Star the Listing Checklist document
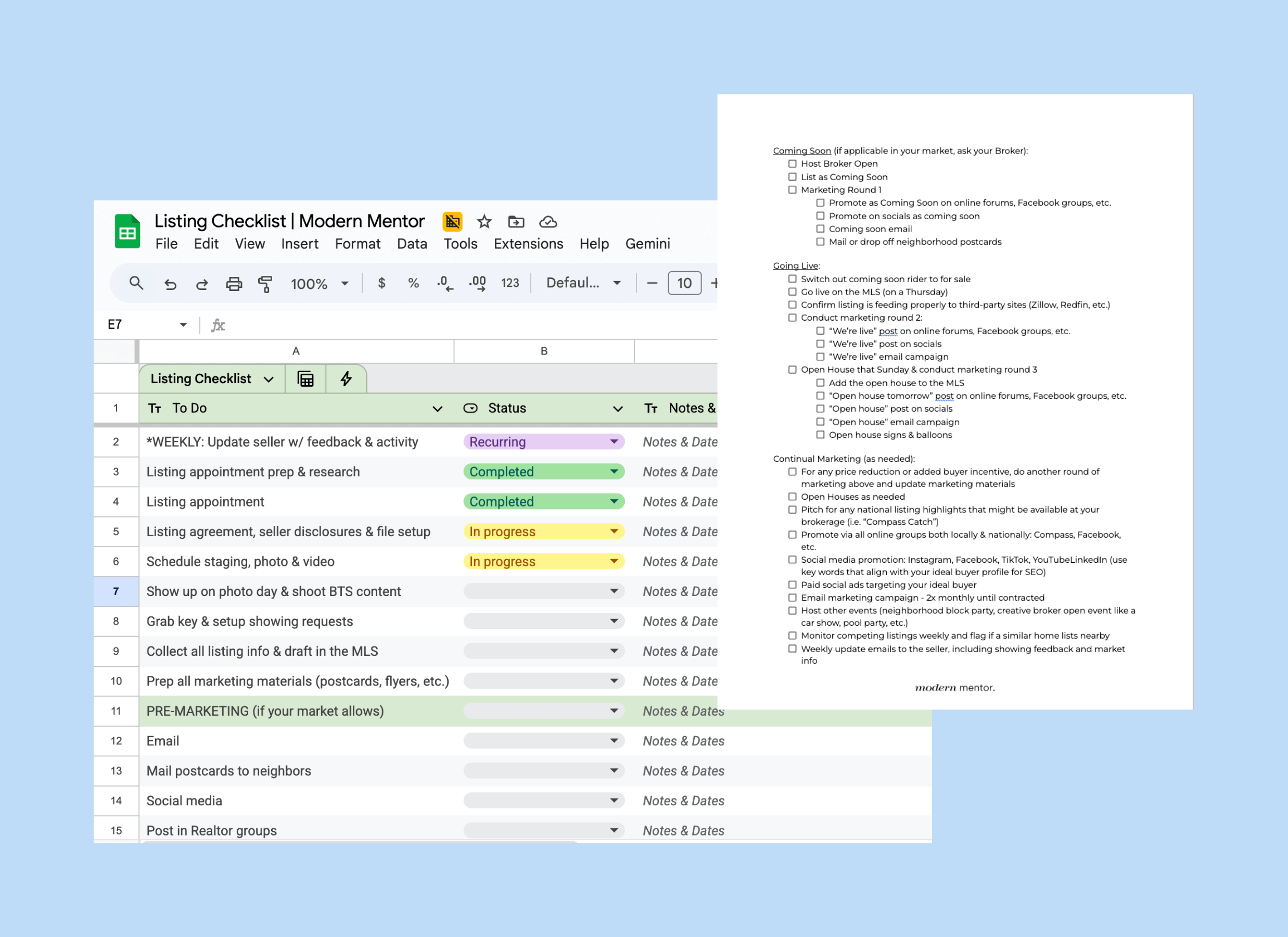Image resolution: width=1288 pixels, height=937 pixels. 484,222
